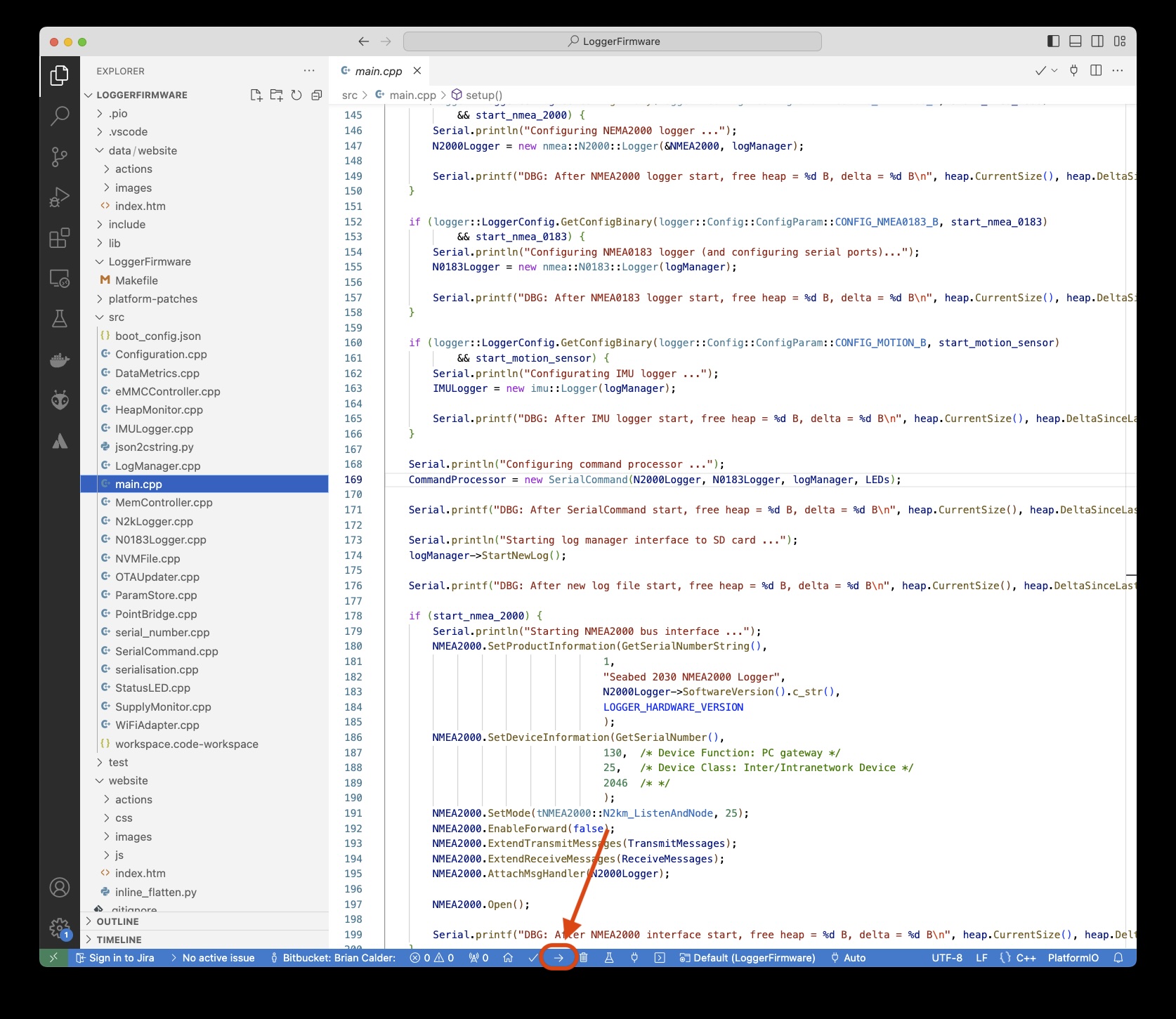Viewport: 1176px width, 1019px height.
Task: Refresh the Explorer file tree
Action: click(x=296, y=95)
